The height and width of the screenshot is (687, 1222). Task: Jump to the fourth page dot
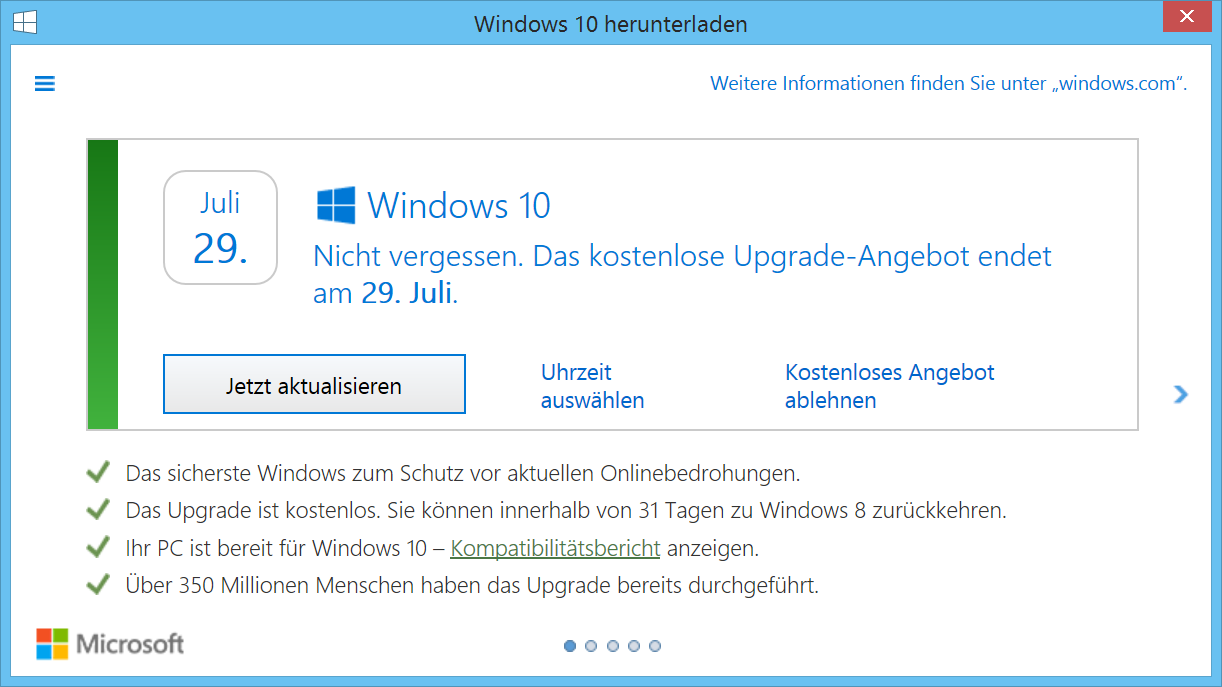[x=633, y=646]
